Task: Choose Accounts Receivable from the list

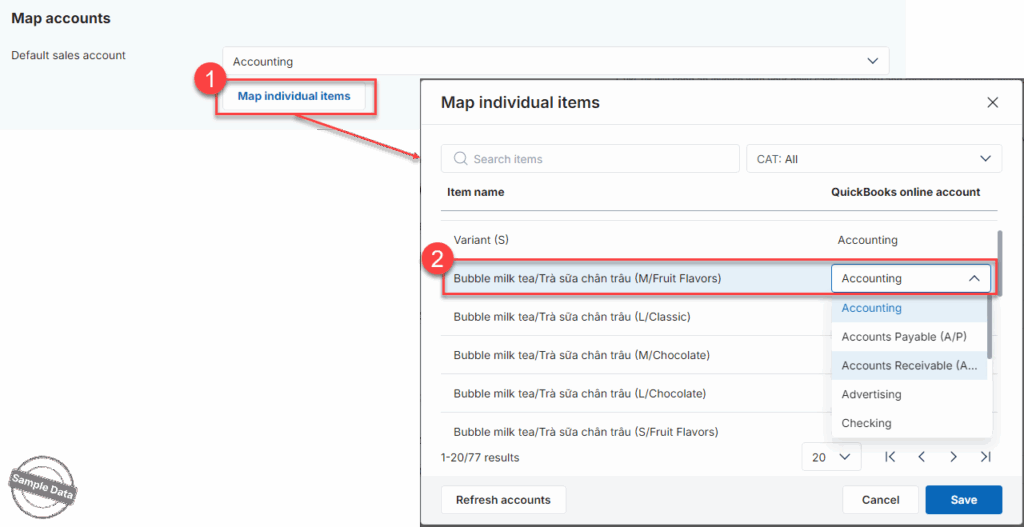Action: pyautogui.click(x=908, y=366)
